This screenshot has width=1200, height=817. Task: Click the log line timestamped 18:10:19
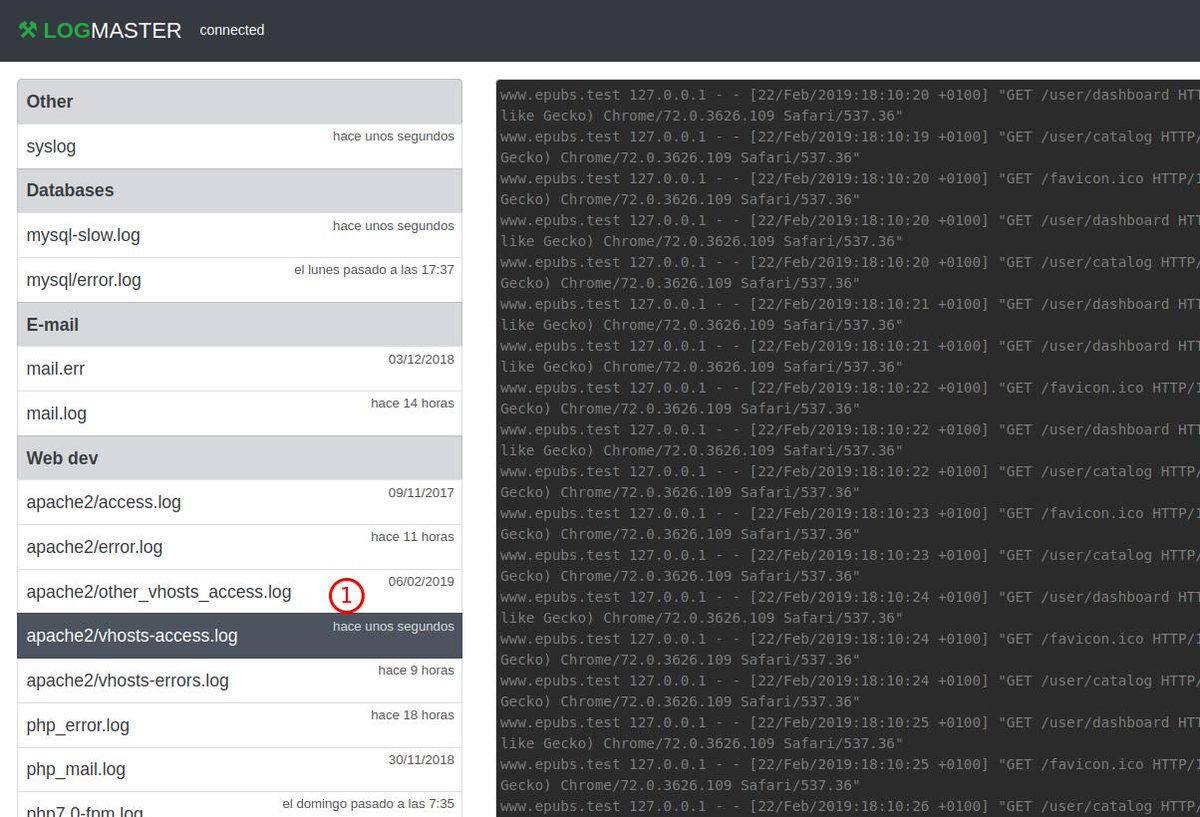pyautogui.click(x=849, y=147)
